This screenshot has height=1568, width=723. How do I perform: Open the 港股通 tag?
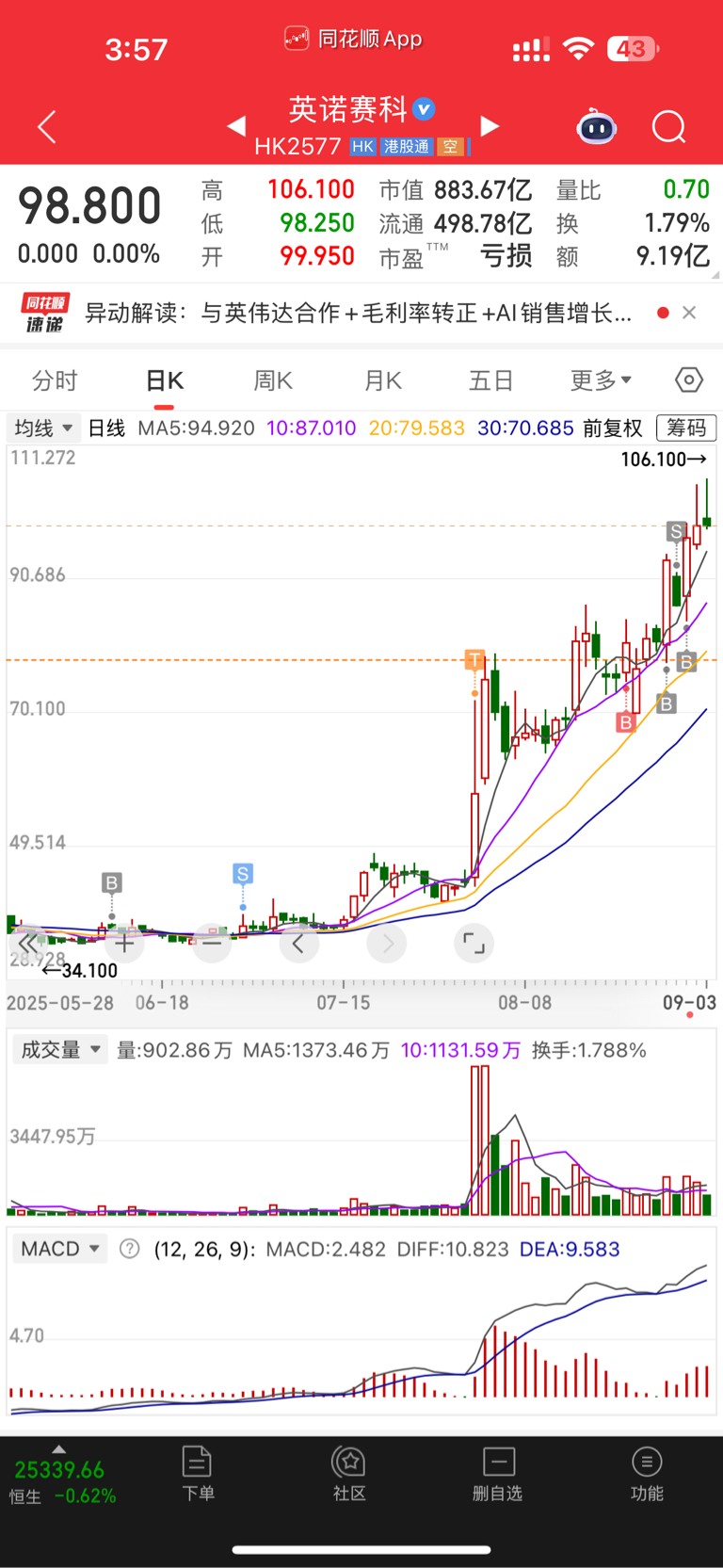406,147
